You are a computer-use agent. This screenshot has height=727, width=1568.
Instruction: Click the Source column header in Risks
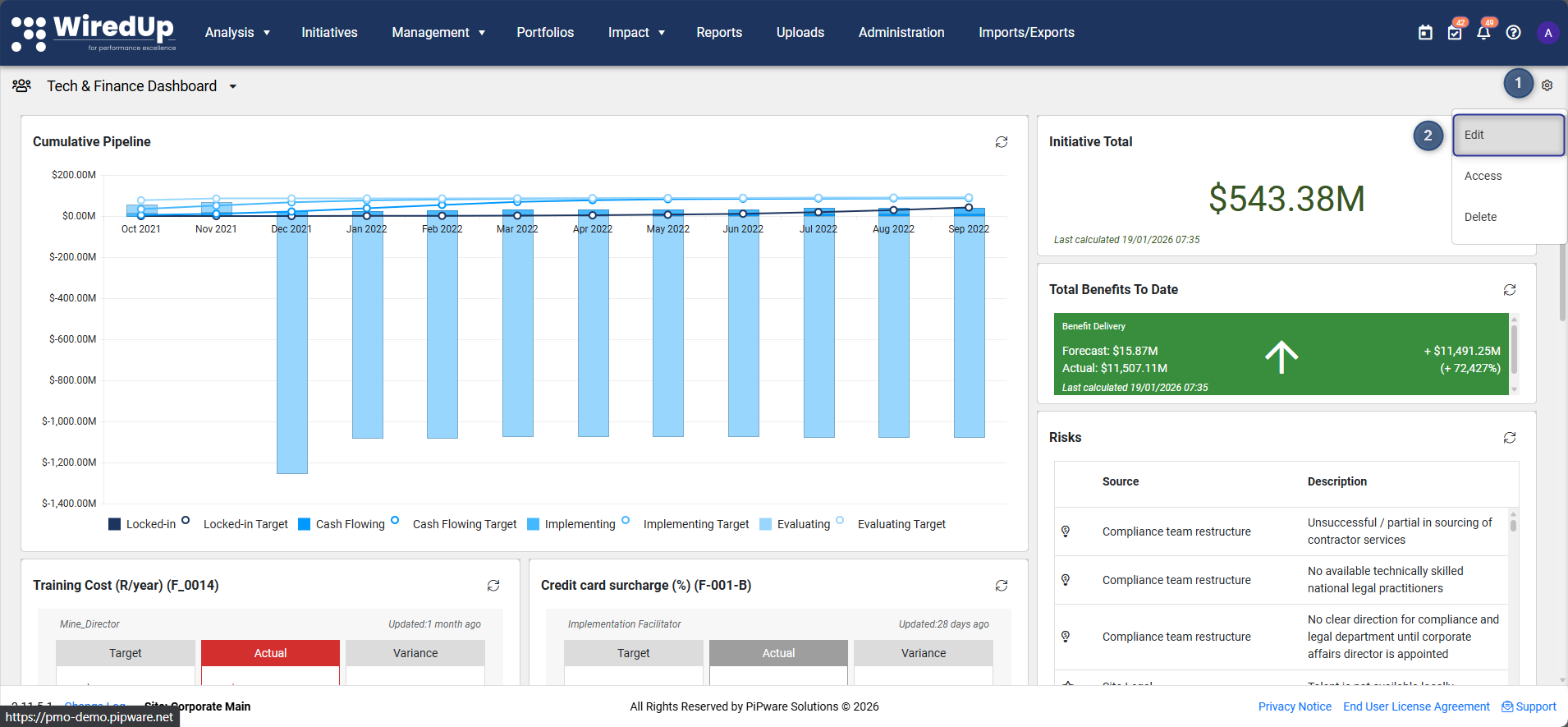coord(1121,481)
